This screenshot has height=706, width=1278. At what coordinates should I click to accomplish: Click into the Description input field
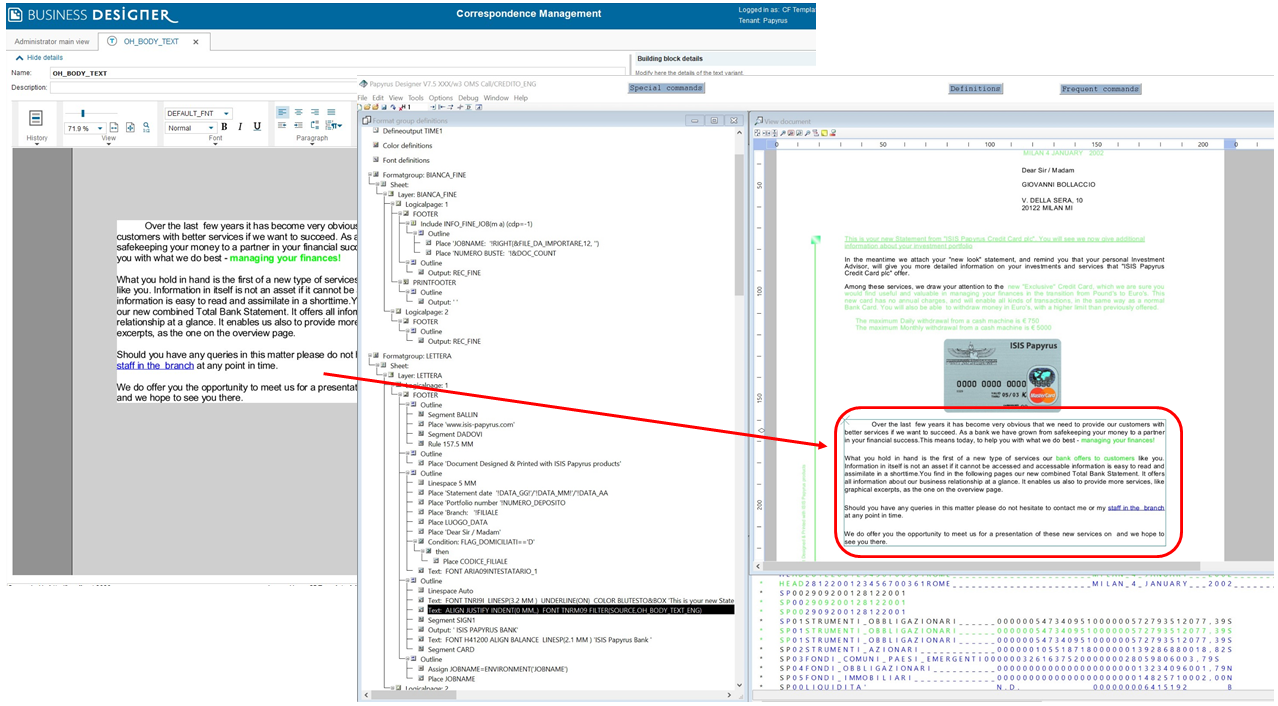(x=200, y=87)
